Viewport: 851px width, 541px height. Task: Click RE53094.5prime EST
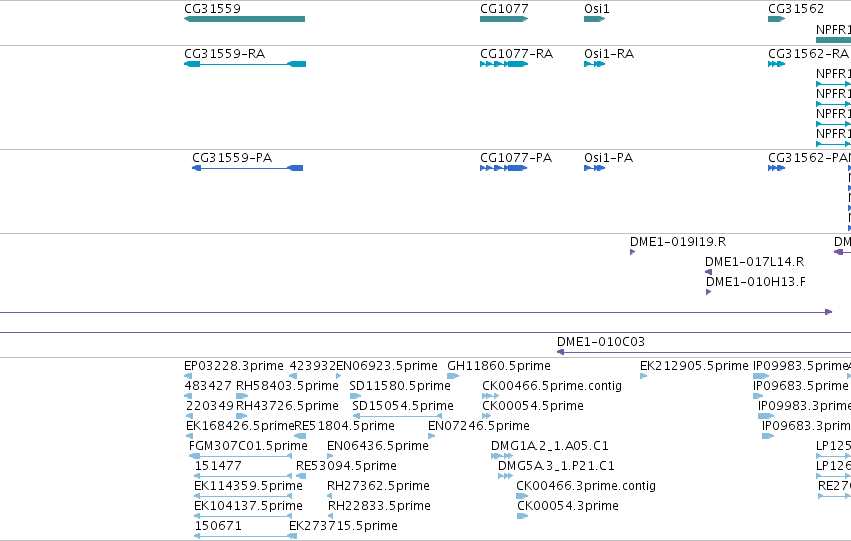point(301,476)
